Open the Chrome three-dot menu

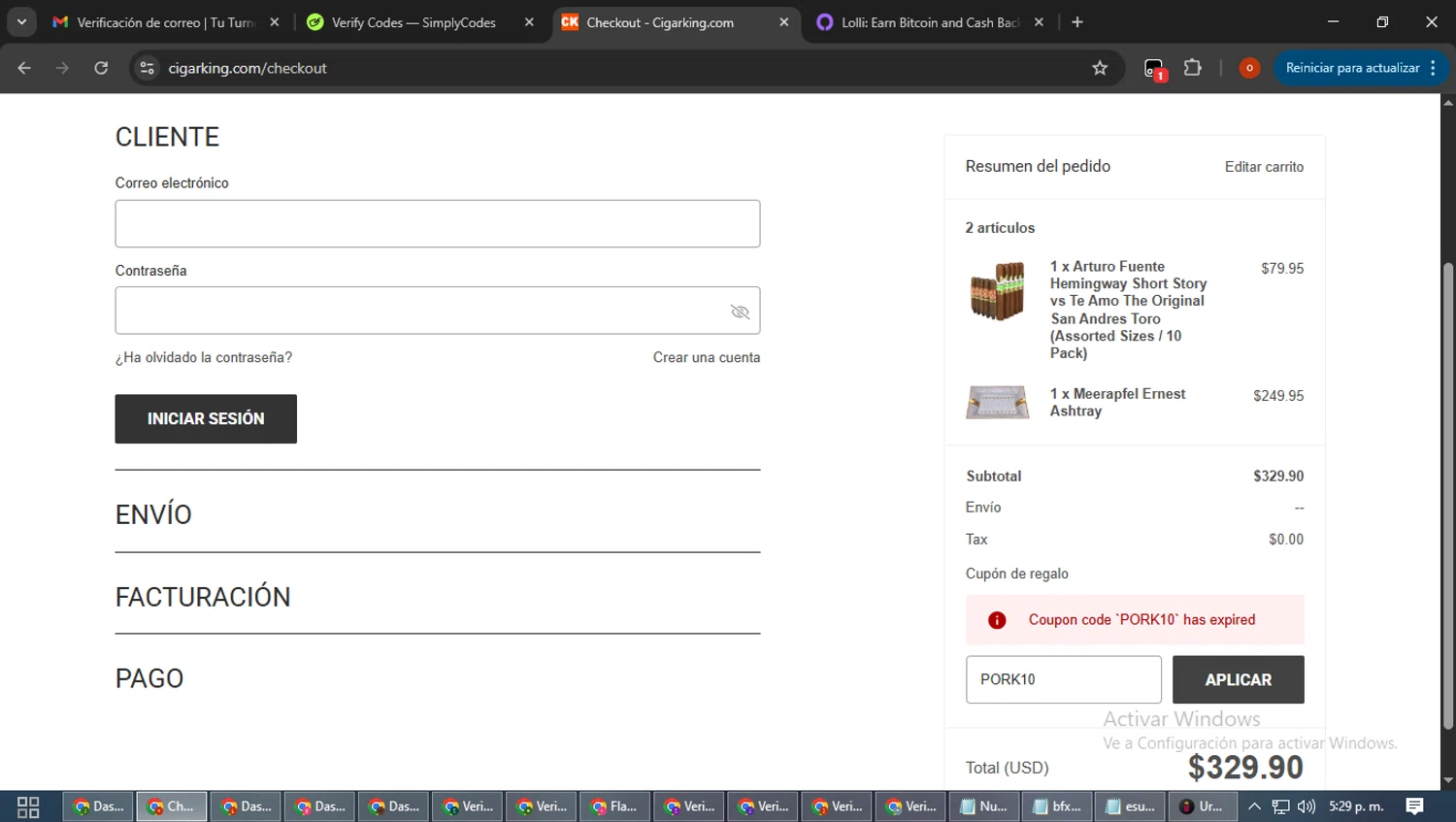click(x=1434, y=68)
